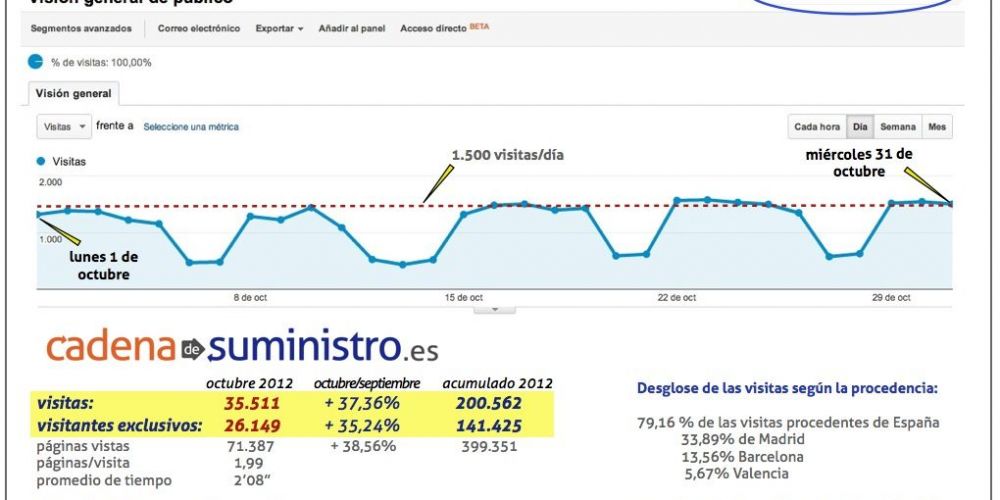This screenshot has height=500, width=1000.
Task: Open the Visión general tab
Action: [76, 94]
